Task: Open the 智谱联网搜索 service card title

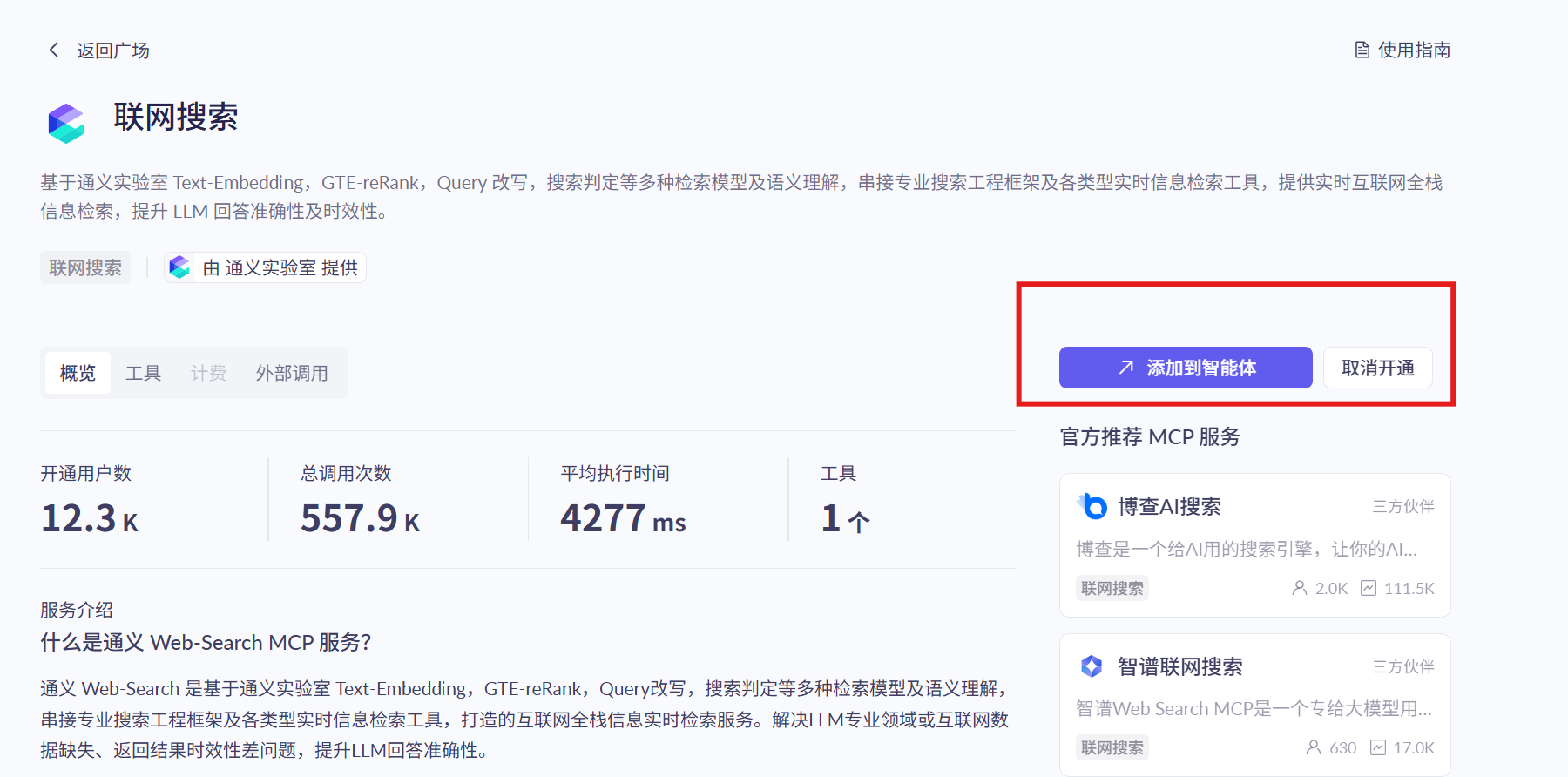Action: coord(1179,666)
